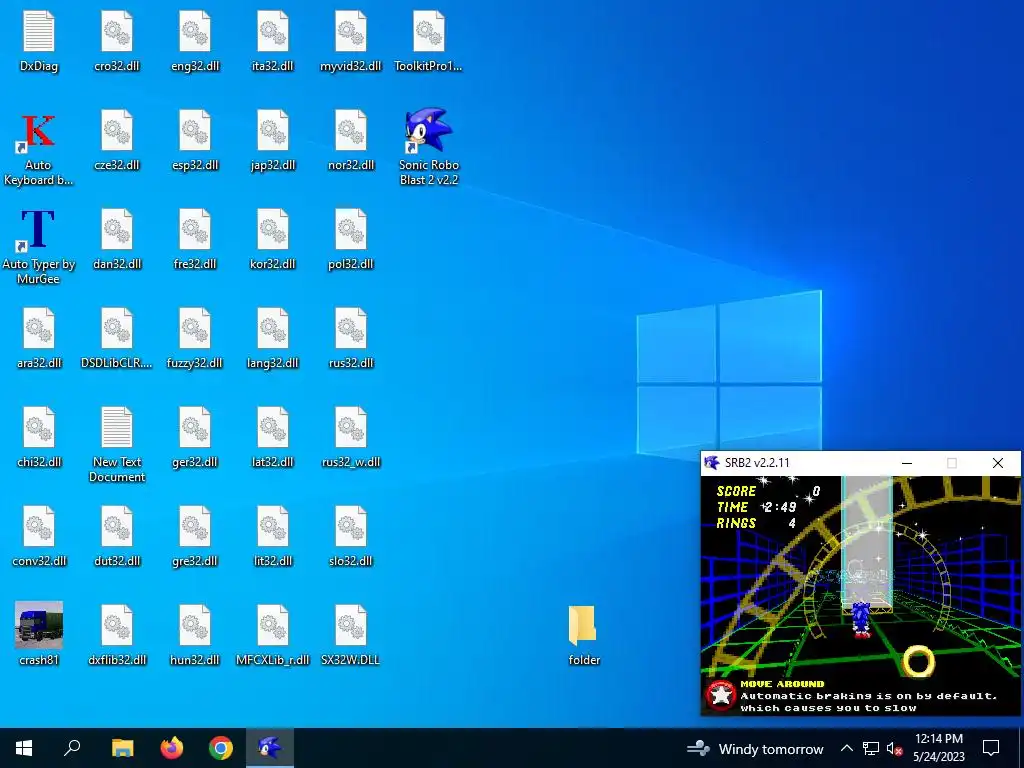Open the notification center icon
The height and width of the screenshot is (768, 1024).
pyautogui.click(x=991, y=748)
